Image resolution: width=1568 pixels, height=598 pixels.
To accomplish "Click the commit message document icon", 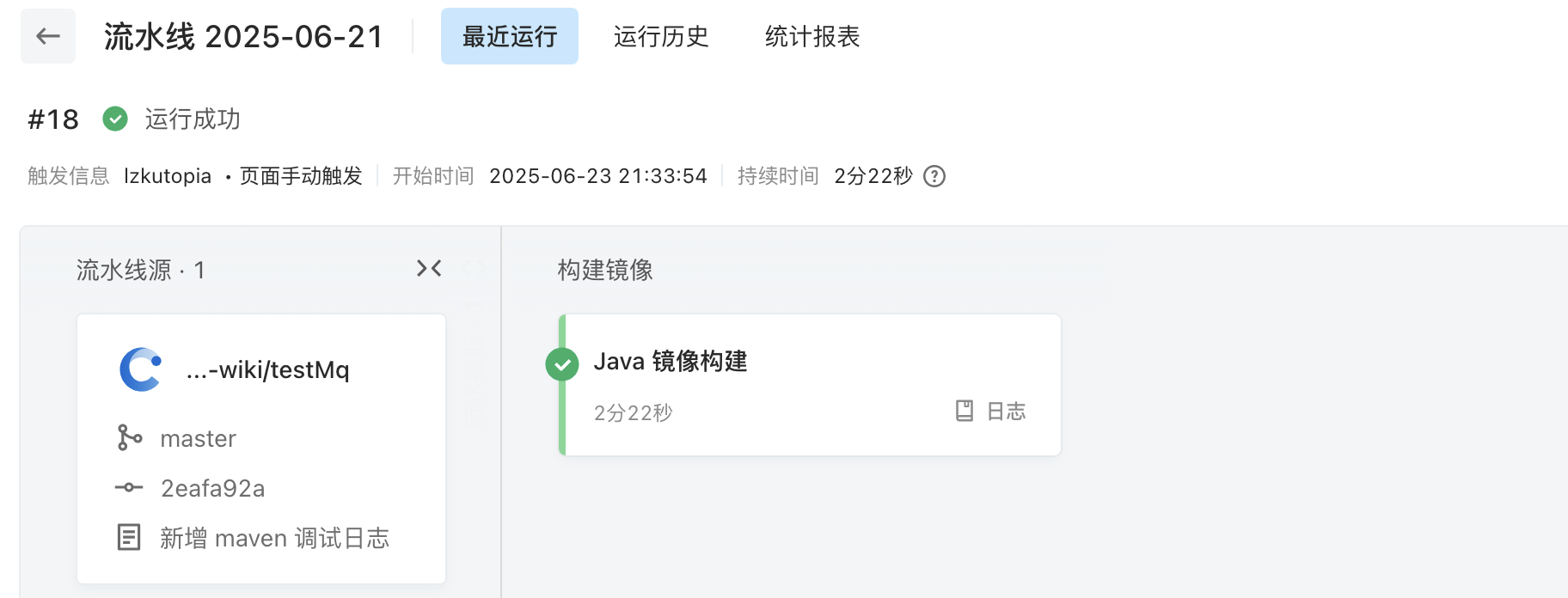I will [129, 538].
